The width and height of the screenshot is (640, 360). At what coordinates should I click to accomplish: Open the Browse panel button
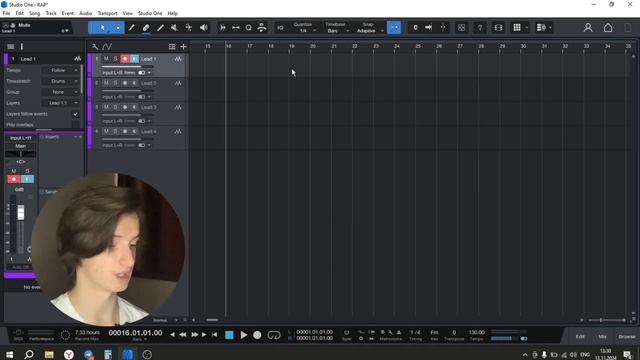(x=627, y=337)
